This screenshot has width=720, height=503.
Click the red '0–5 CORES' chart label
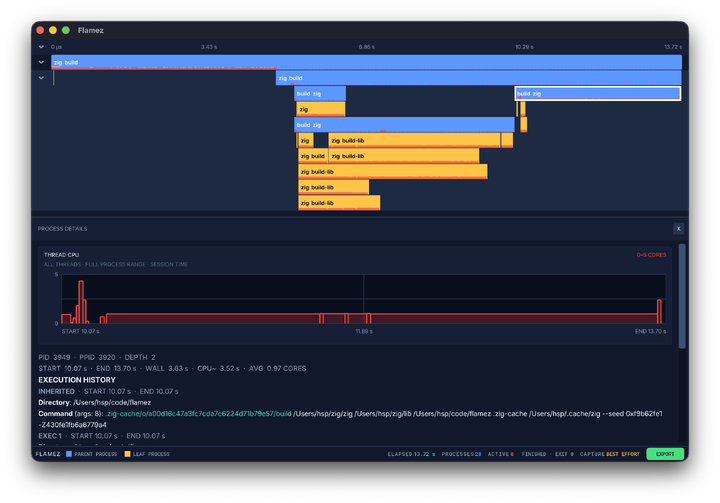click(651, 254)
